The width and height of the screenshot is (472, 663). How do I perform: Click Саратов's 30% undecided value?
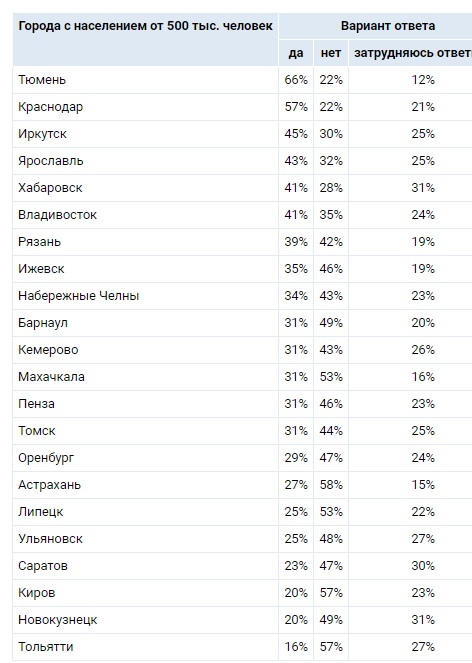pyautogui.click(x=423, y=566)
